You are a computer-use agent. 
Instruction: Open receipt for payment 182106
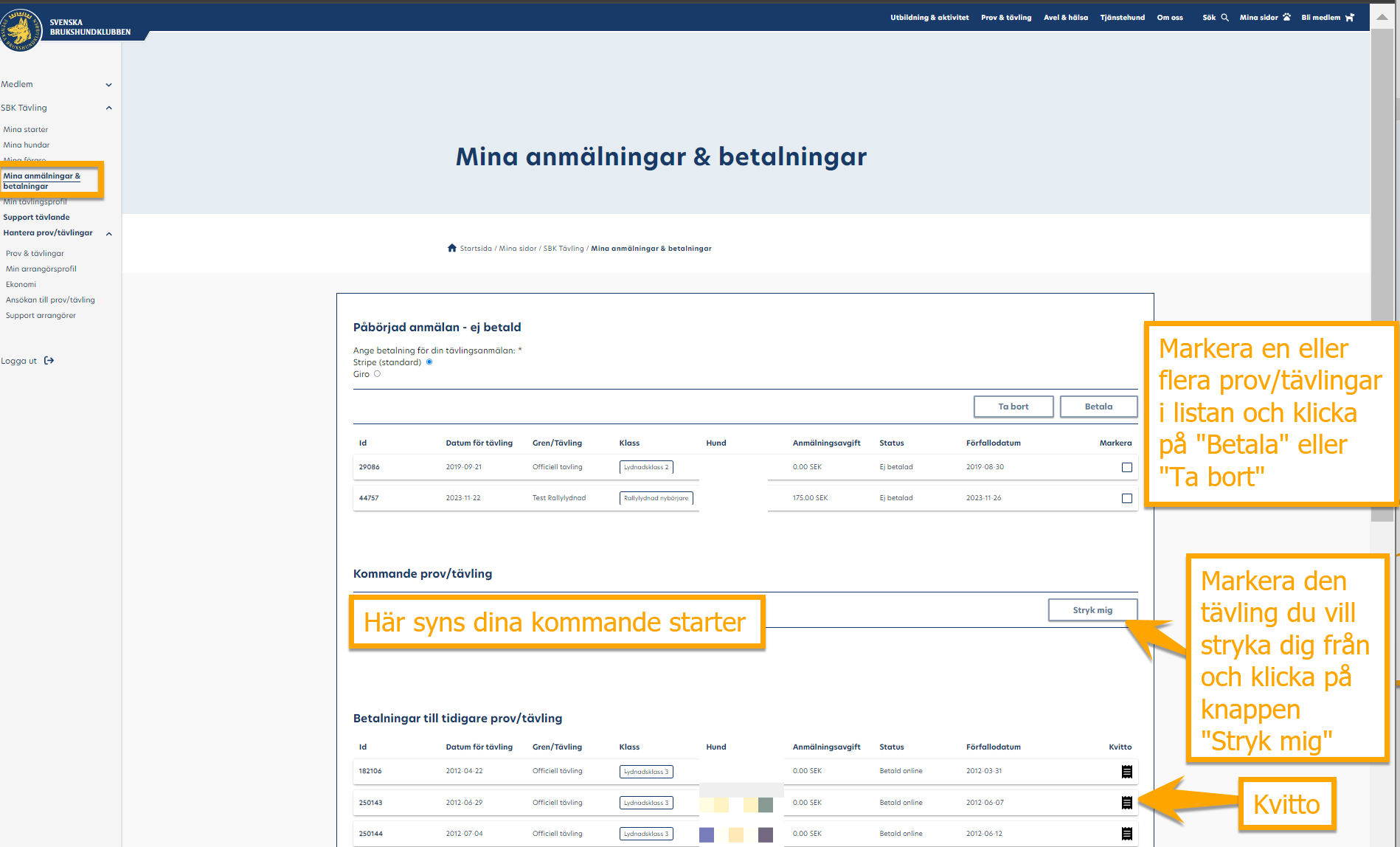pos(1126,772)
